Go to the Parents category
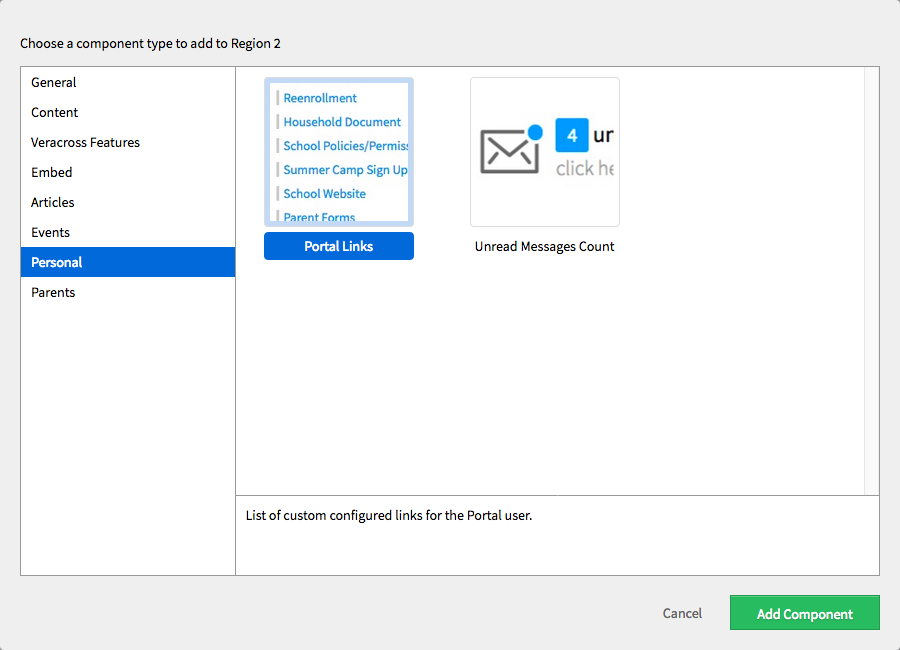The image size is (900, 650). pos(53,292)
